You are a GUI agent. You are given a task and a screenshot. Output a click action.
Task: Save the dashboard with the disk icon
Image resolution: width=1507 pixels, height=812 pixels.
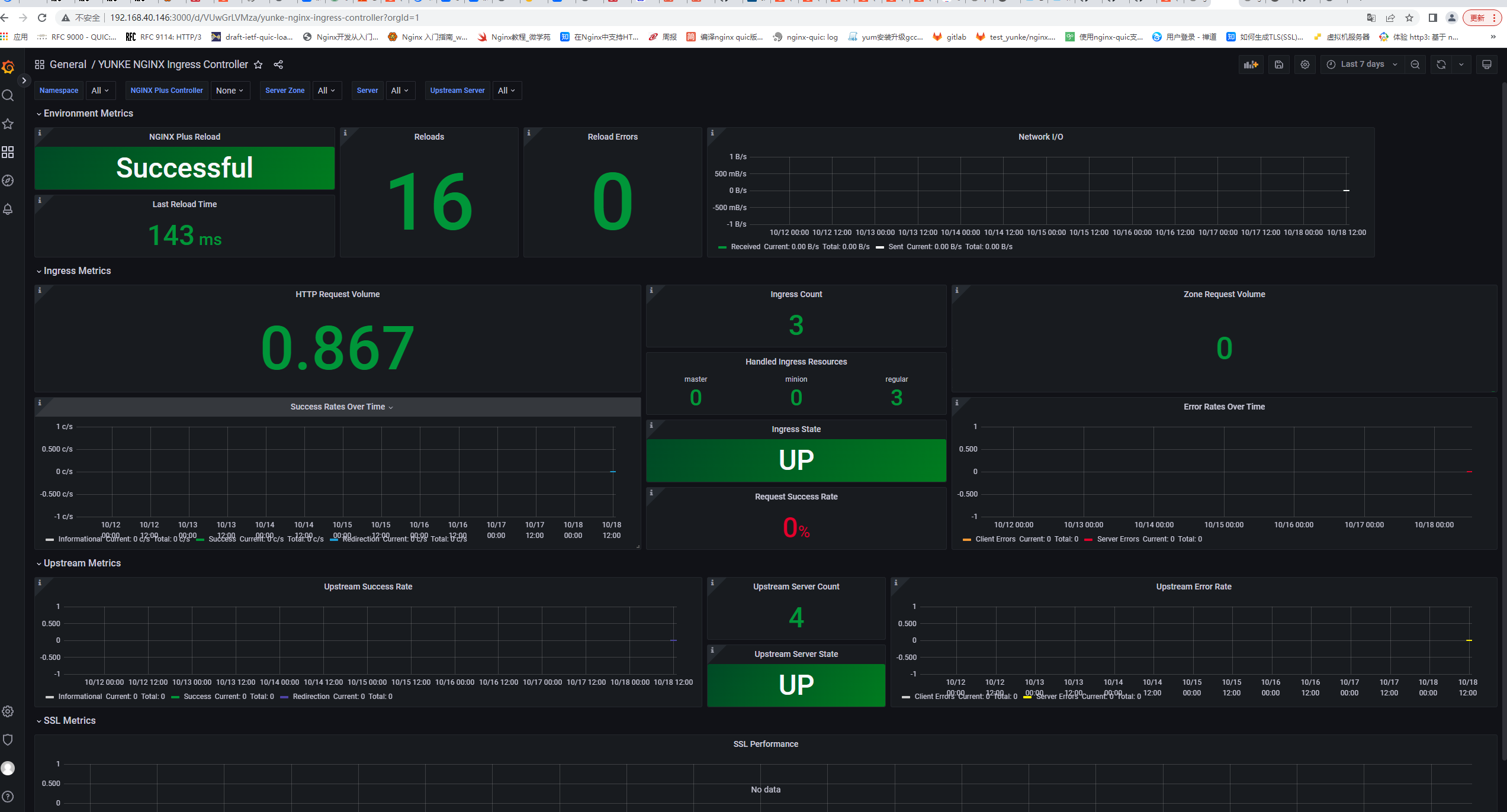1279,65
